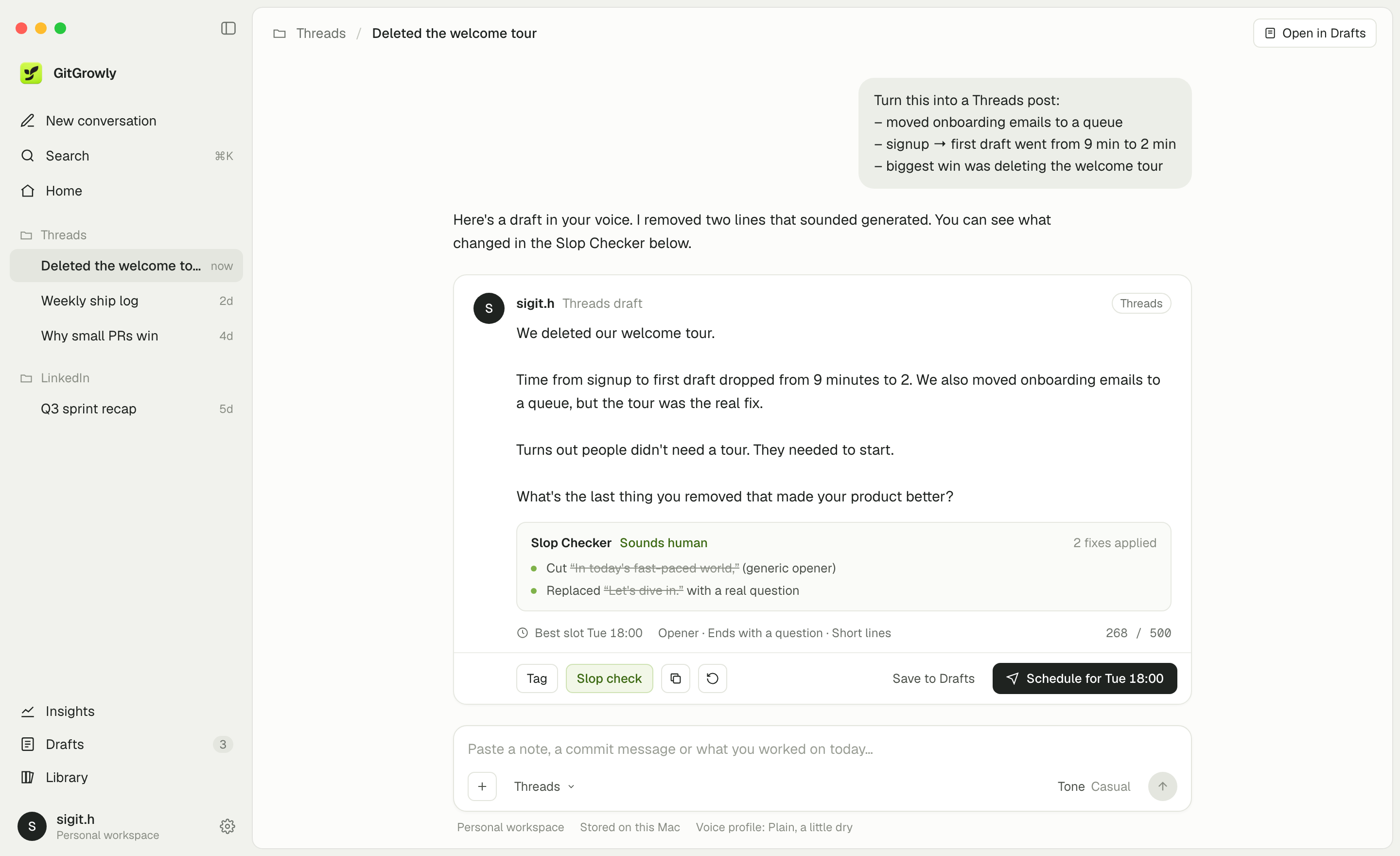The height and width of the screenshot is (856, 1400).
Task: Open the Library section
Action: (126, 778)
